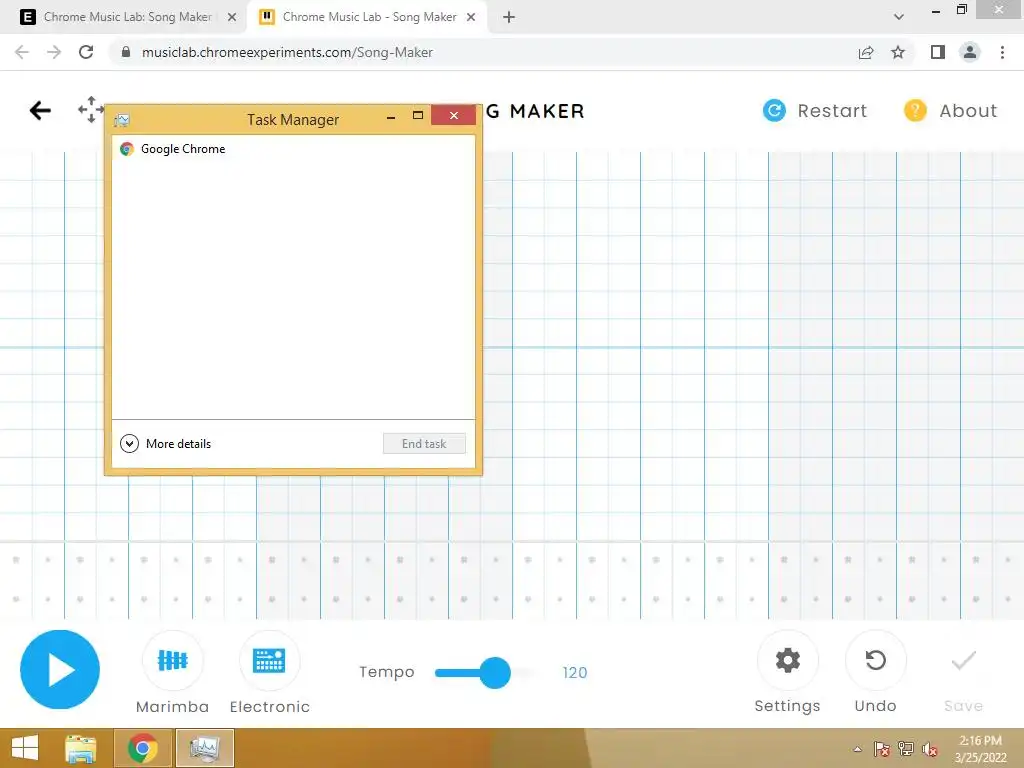Open the tab search dropdown arrow
This screenshot has width=1024, height=768.
pos(899,17)
